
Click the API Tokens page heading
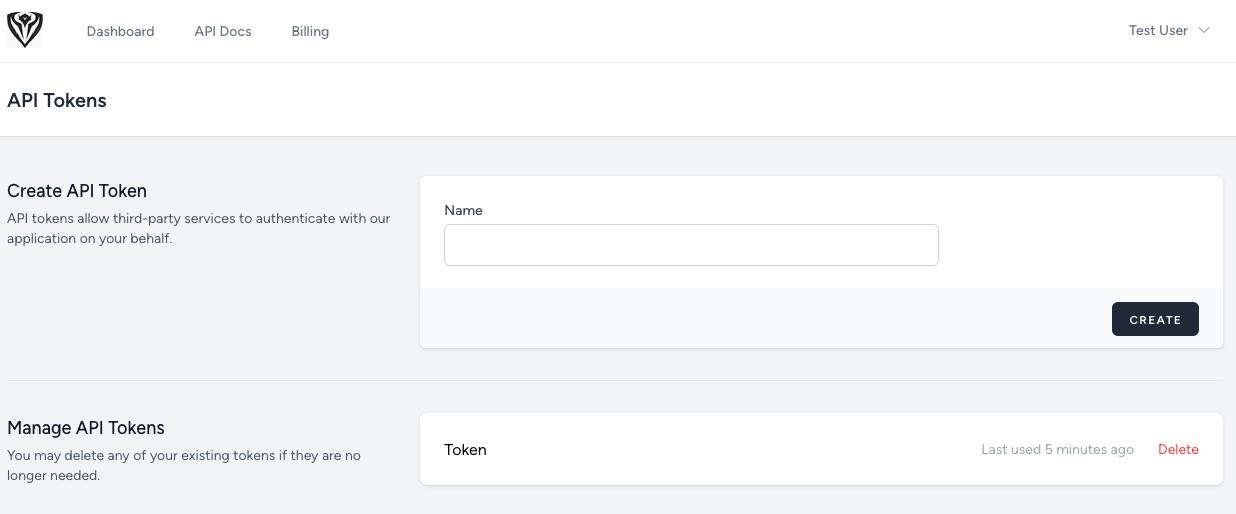point(57,100)
